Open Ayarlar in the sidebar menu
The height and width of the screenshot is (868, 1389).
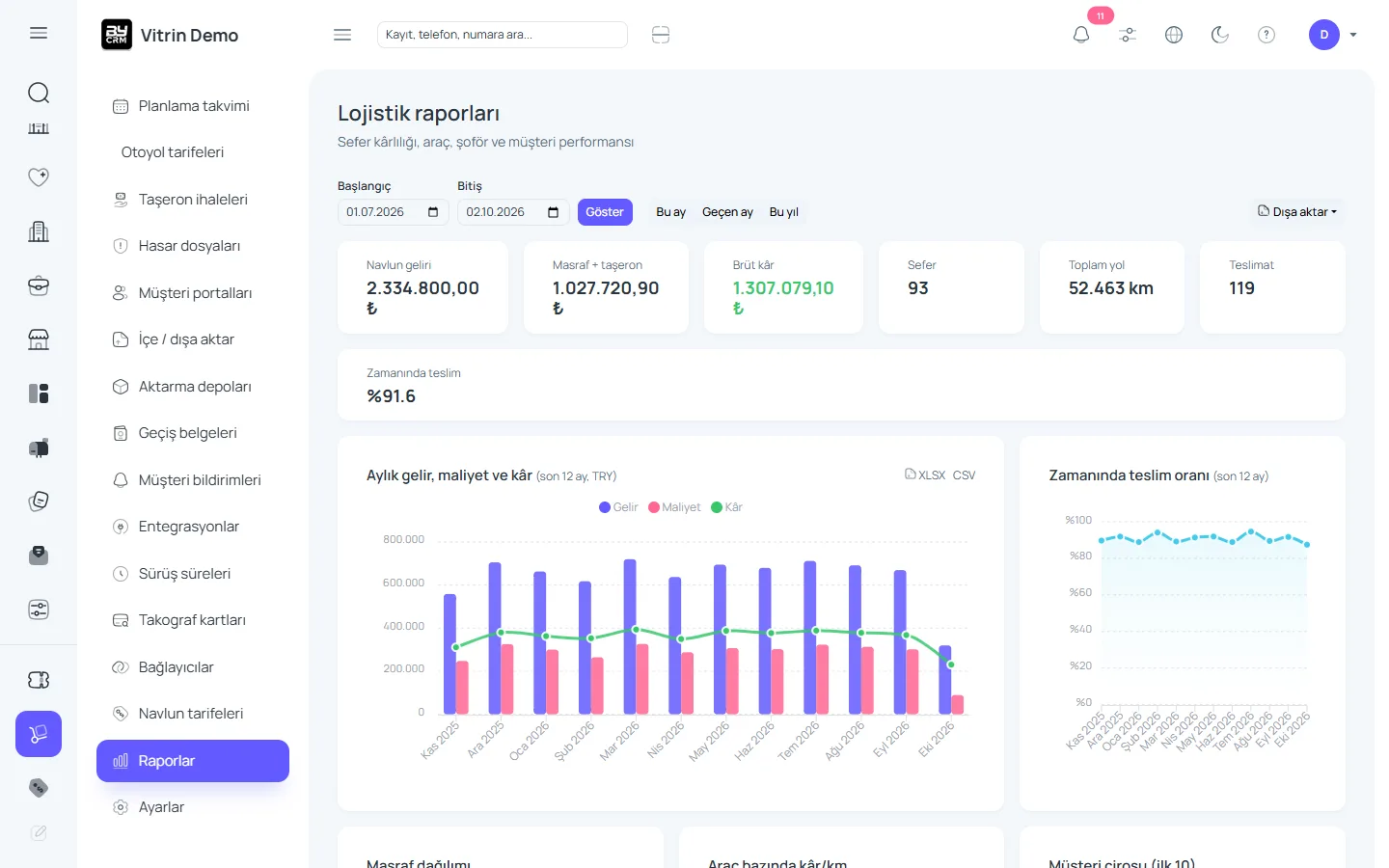click(193, 807)
